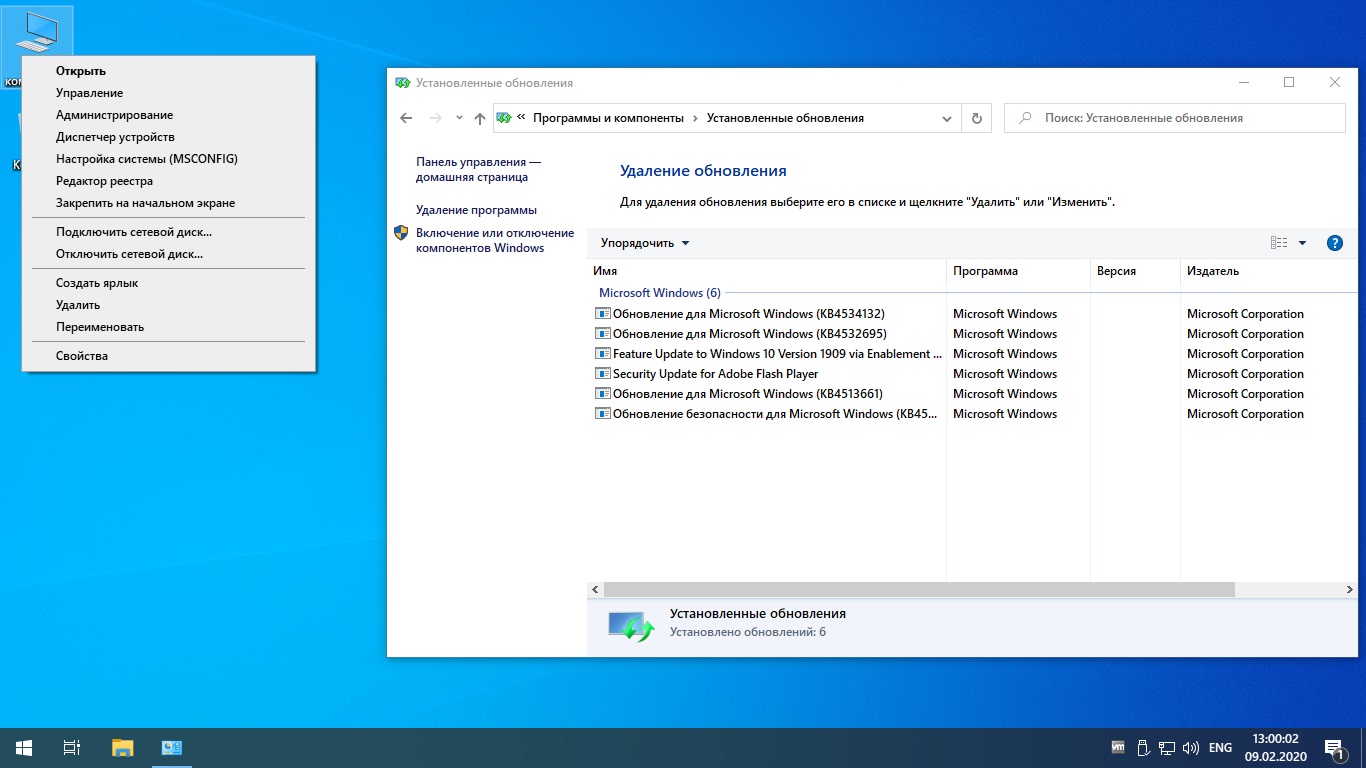
Task: Choose Закрепить на начальном экране
Action: (x=168, y=203)
